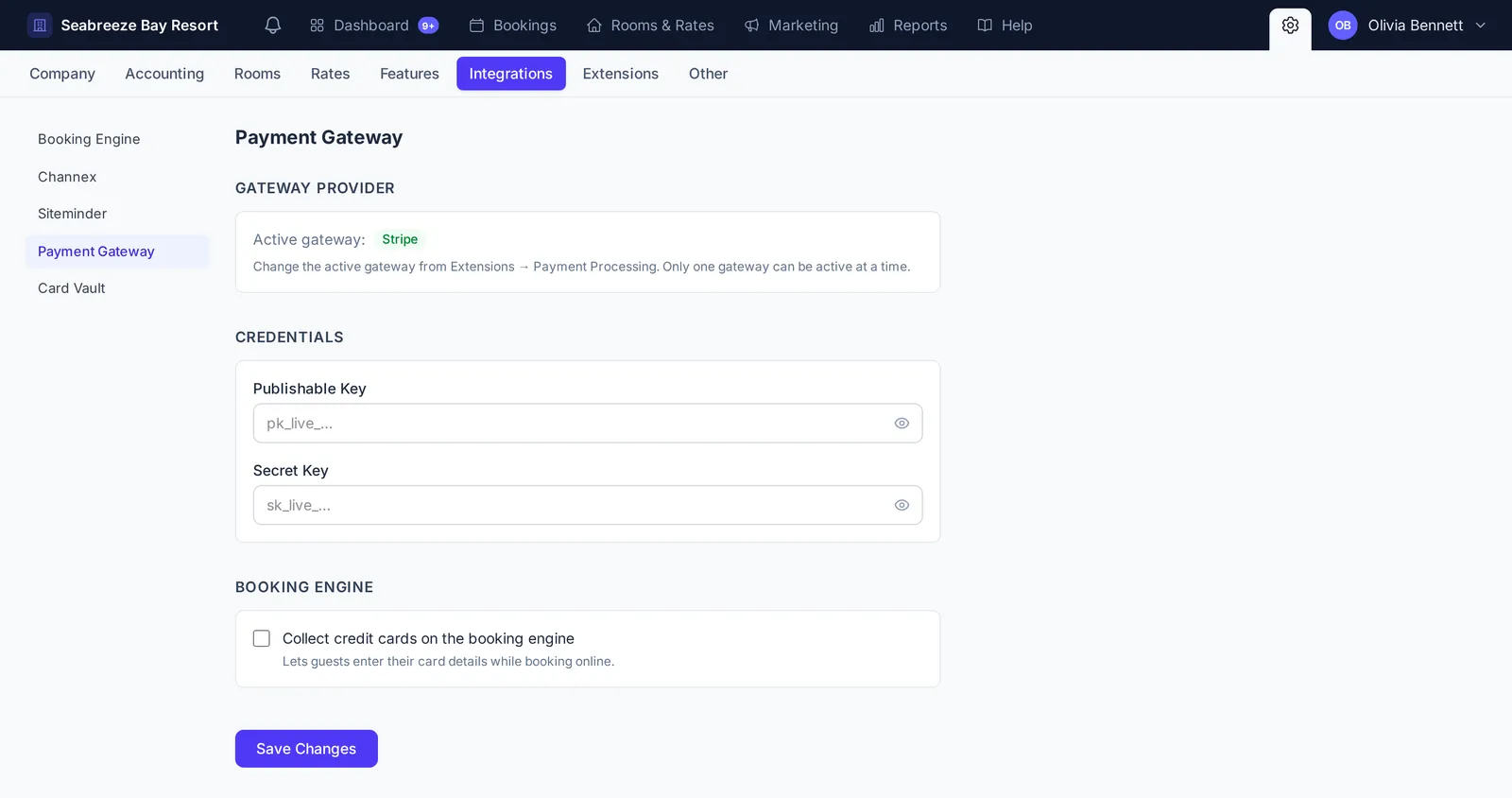
Task: Go to Booking Engine in the sidebar
Action: [x=117, y=139]
